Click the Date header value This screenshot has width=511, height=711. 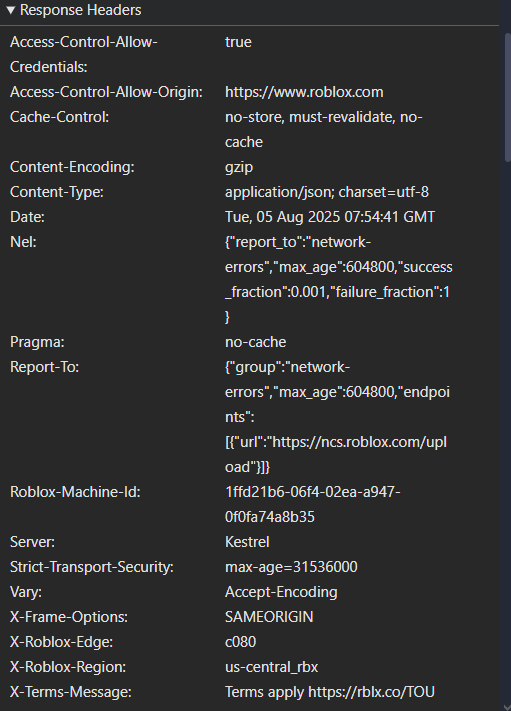tap(330, 217)
